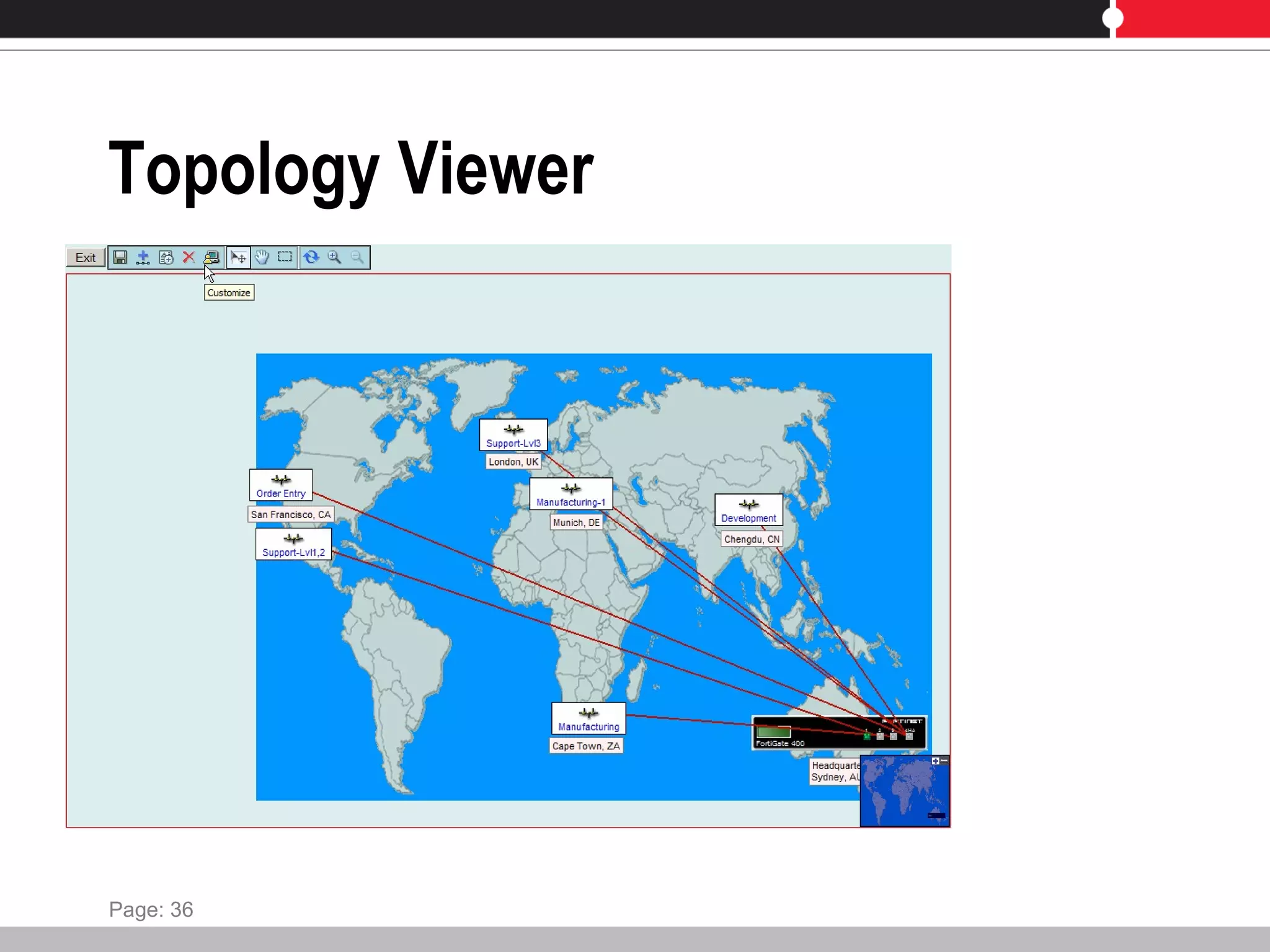Click the Exit button
Image resolution: width=1270 pixels, height=952 pixels.
click(x=85, y=258)
